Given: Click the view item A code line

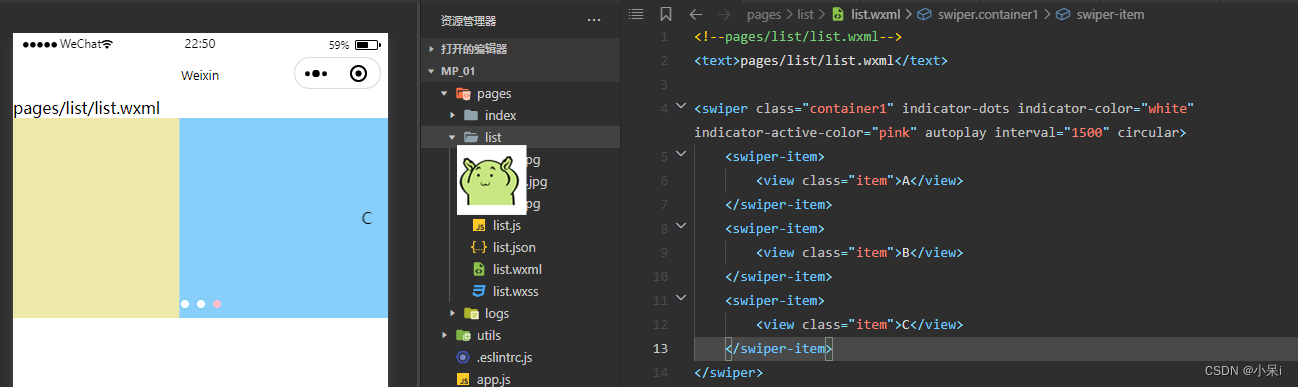Looking at the screenshot, I should [x=860, y=181].
